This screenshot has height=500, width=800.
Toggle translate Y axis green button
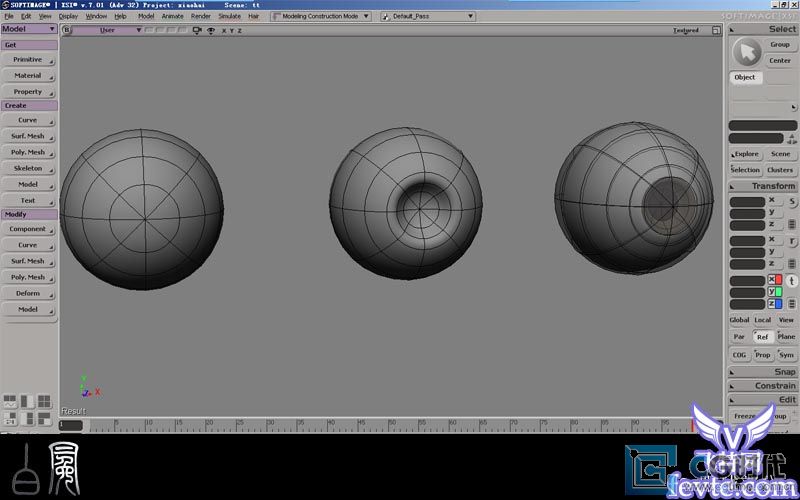775,292
